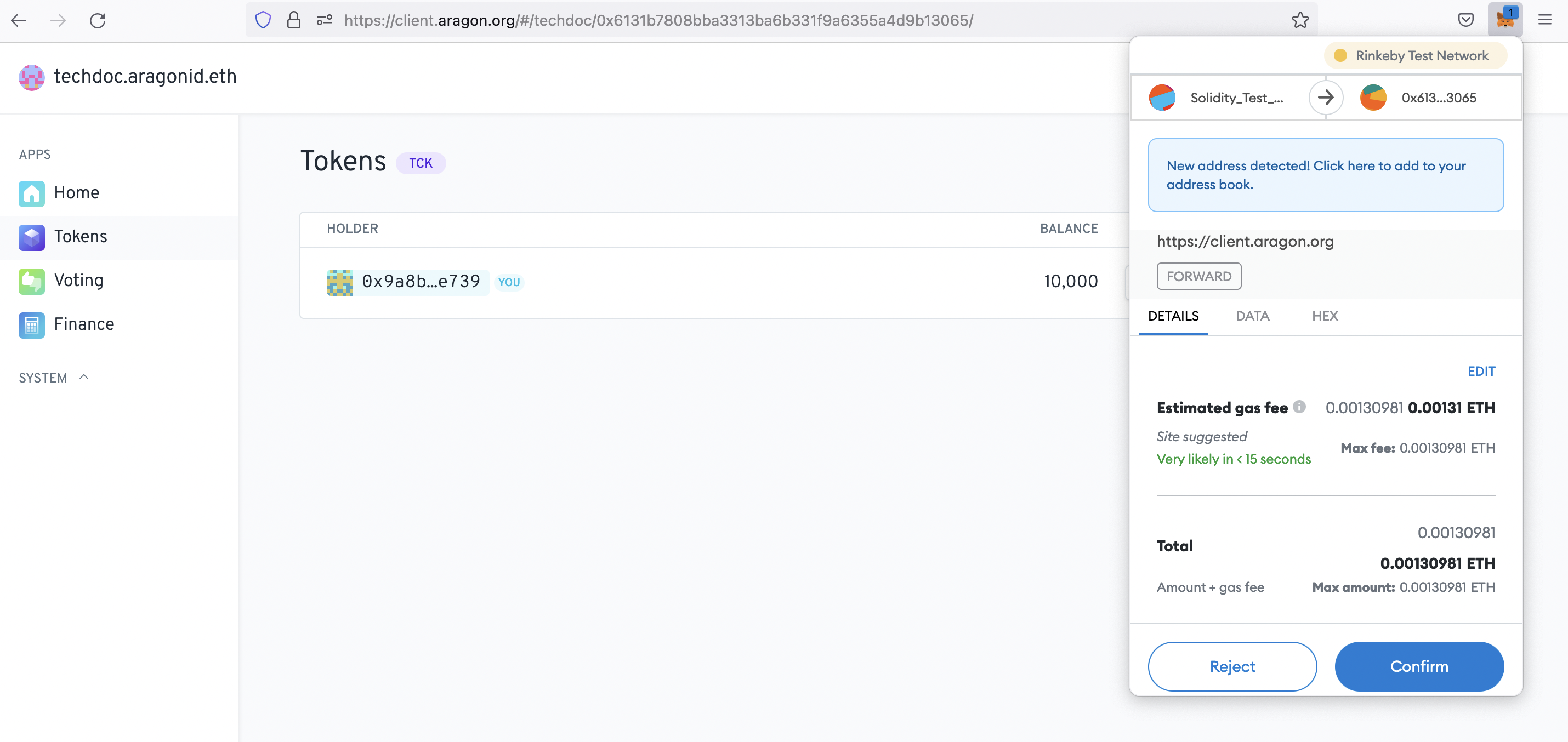Go back with the browser back arrow

pyautogui.click(x=19, y=21)
